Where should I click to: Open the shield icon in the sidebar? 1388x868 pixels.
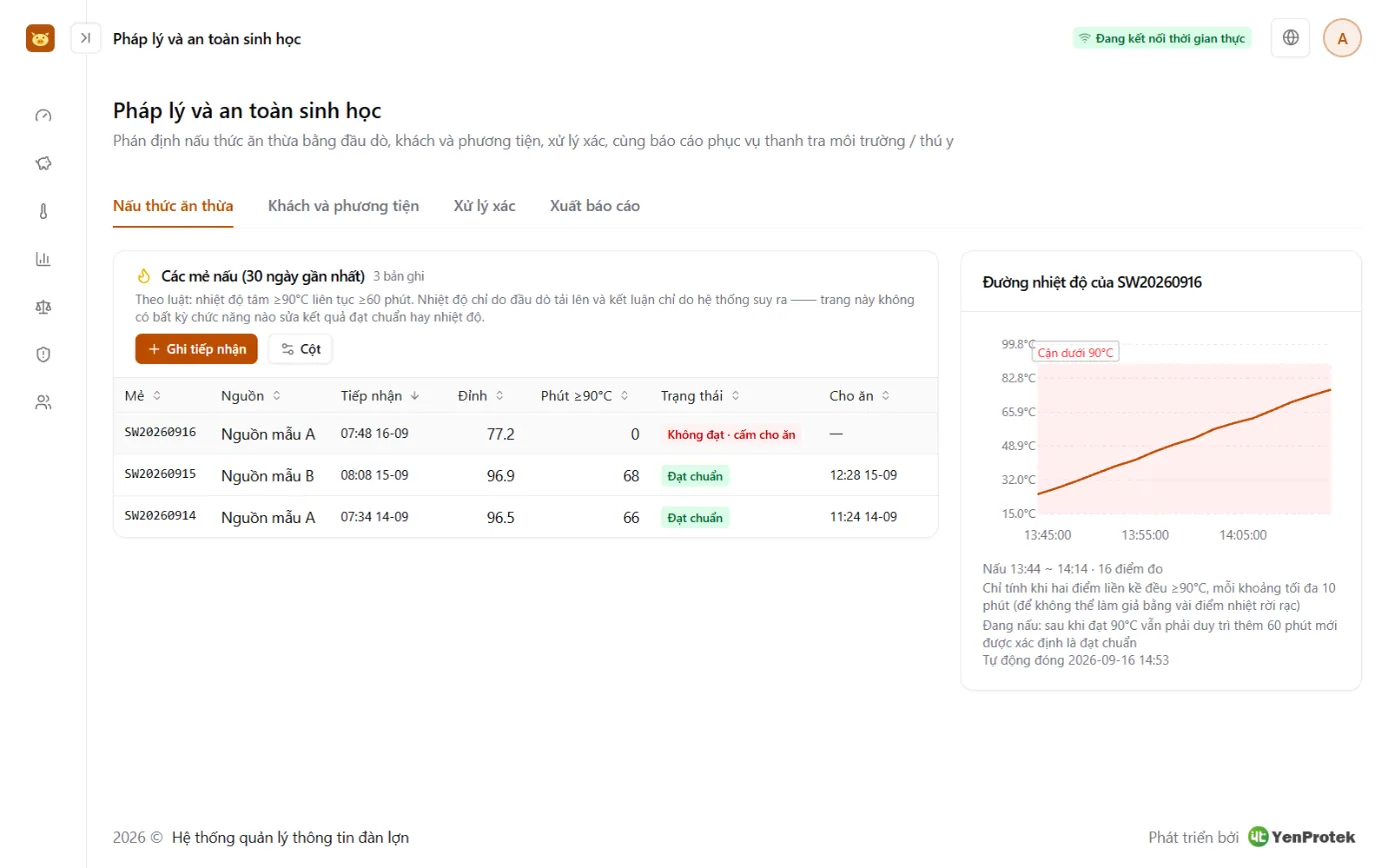(43, 354)
